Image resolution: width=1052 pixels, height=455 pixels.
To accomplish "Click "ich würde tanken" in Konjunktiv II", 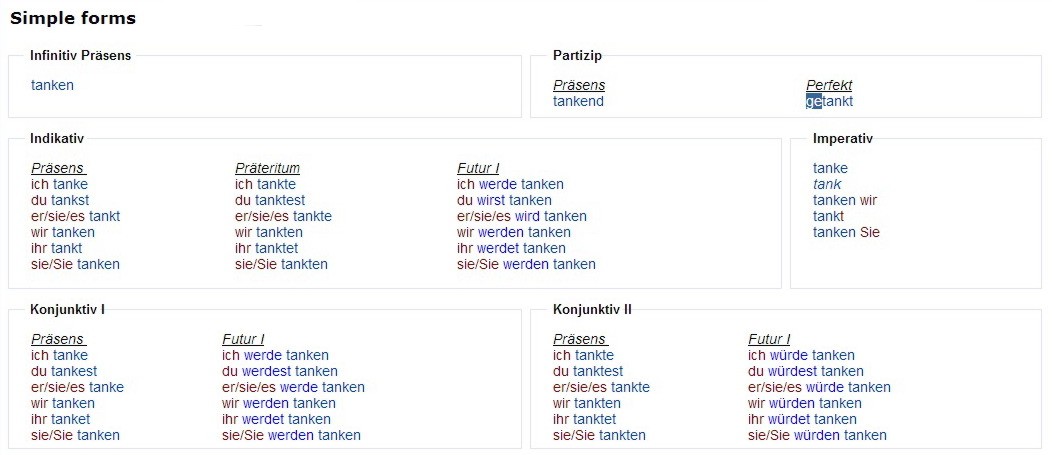I will point(801,355).
